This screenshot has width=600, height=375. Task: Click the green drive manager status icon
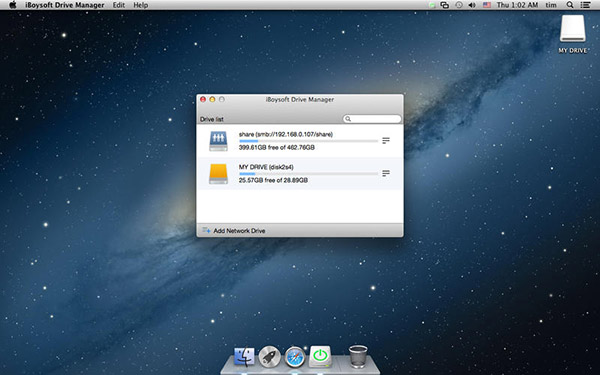[x=432, y=5]
